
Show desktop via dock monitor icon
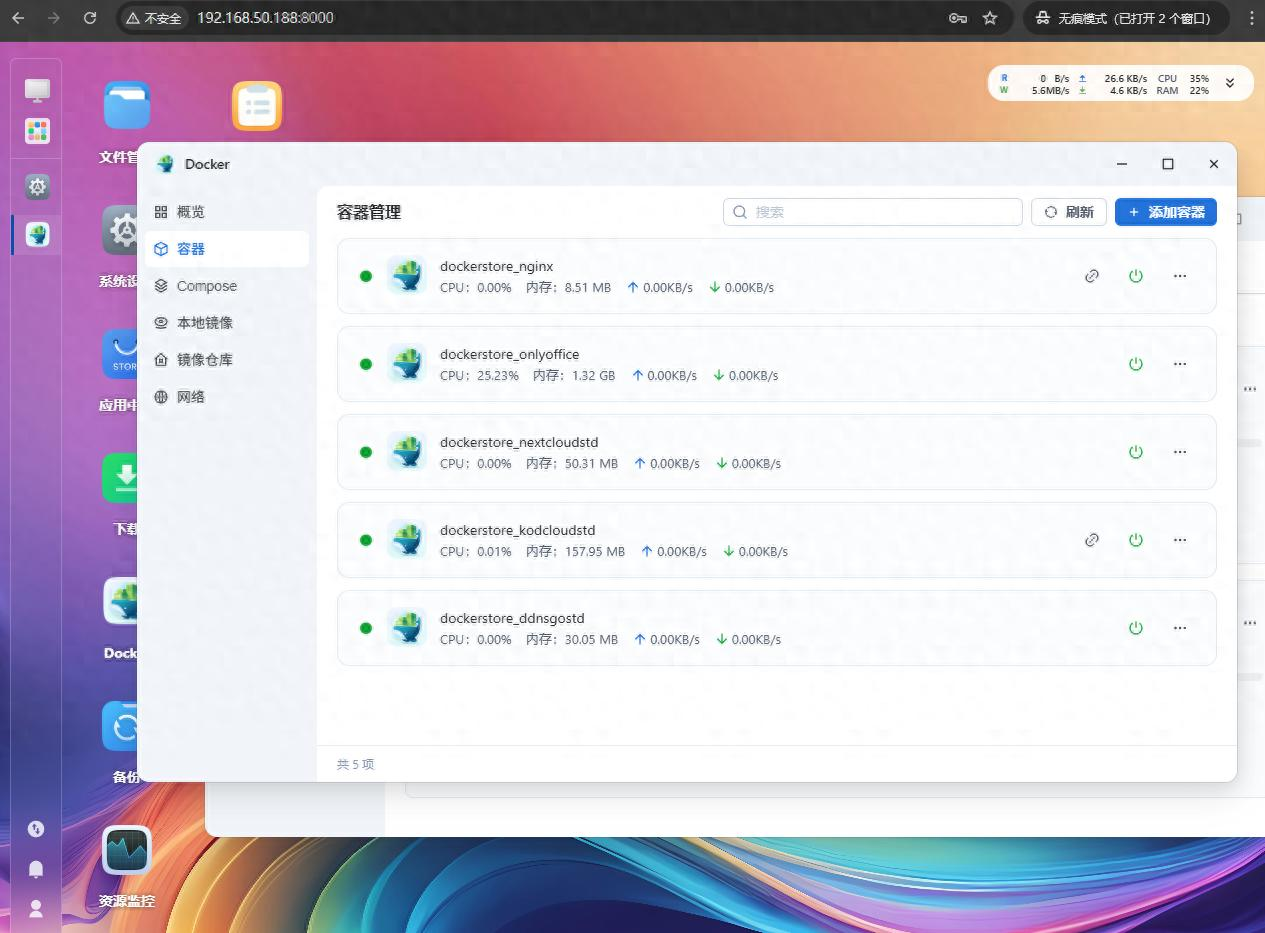click(x=37, y=90)
